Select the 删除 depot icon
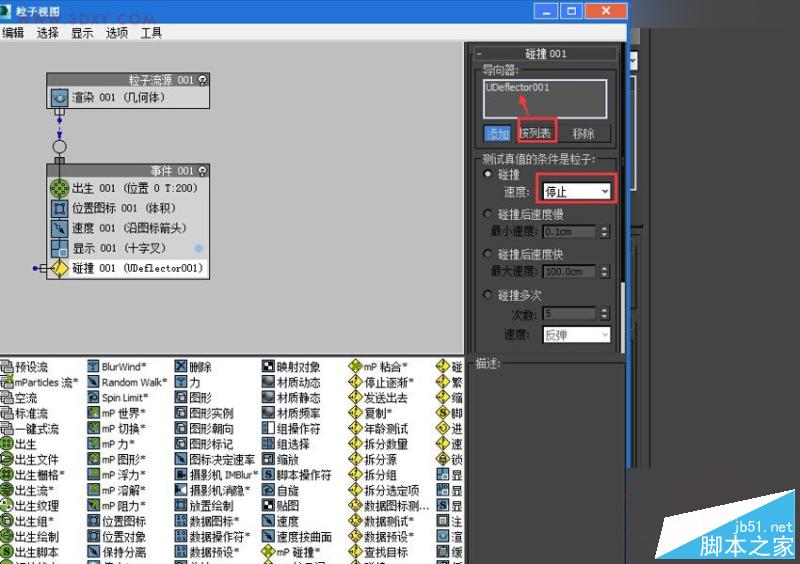The image size is (800, 564). pyautogui.click(x=181, y=366)
